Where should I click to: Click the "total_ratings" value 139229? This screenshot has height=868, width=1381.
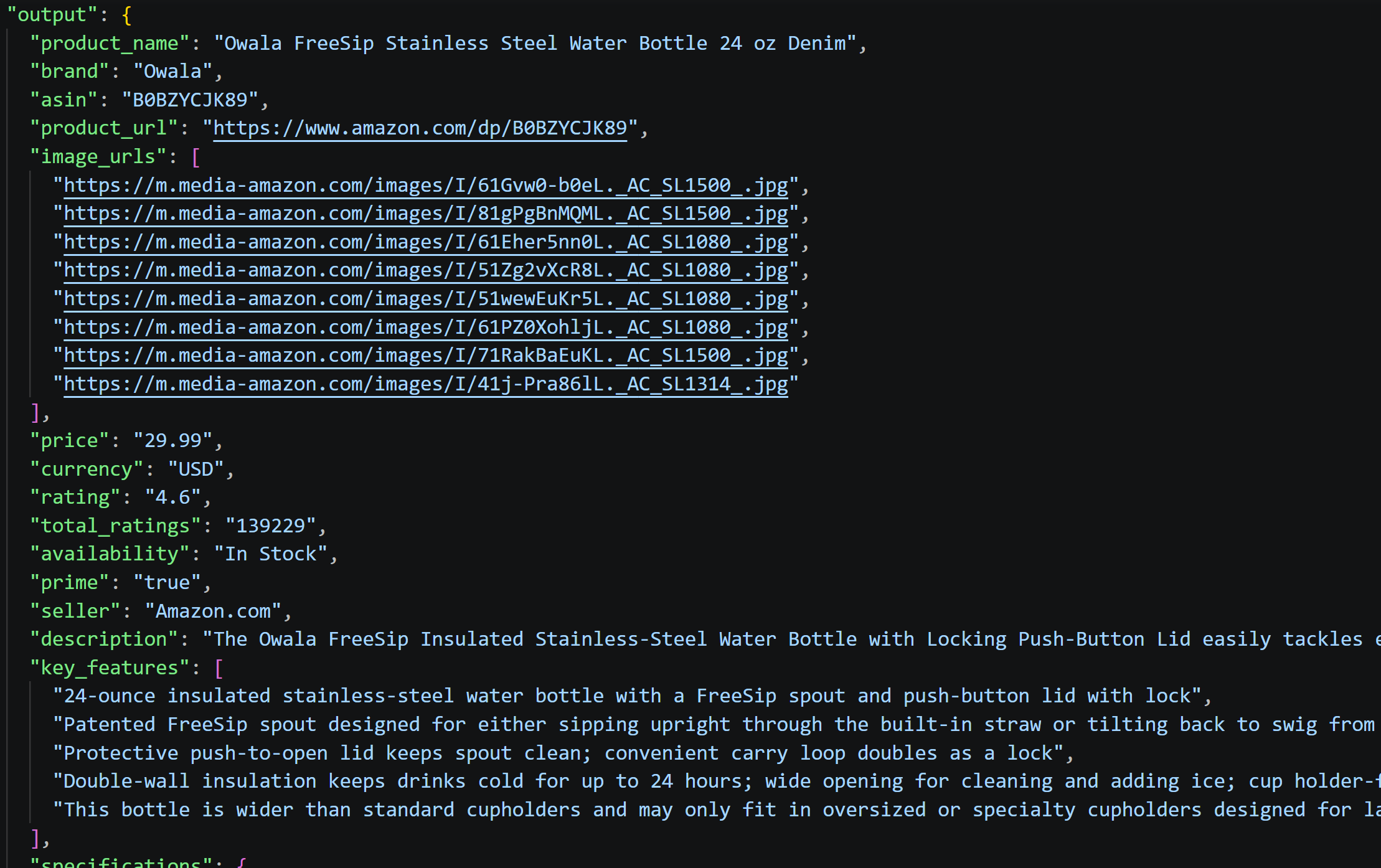(x=271, y=526)
